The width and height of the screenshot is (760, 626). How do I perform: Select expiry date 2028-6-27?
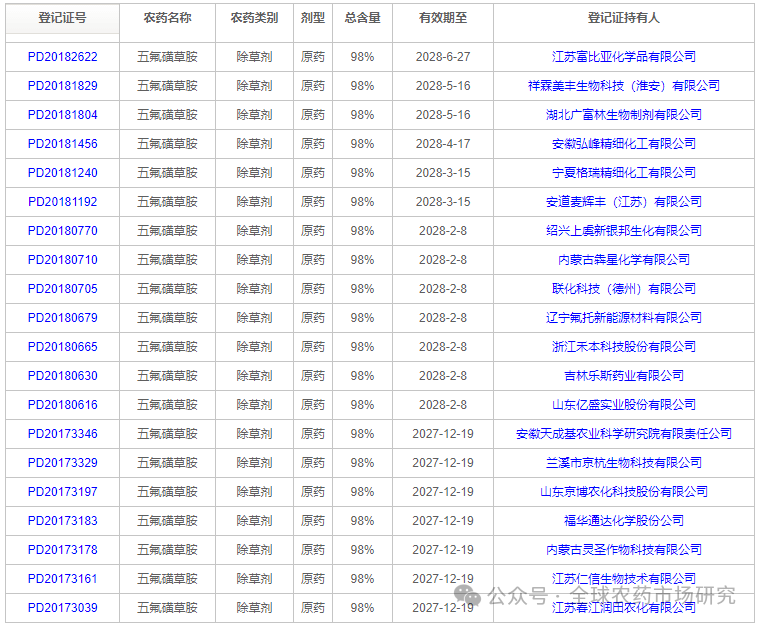443,57
